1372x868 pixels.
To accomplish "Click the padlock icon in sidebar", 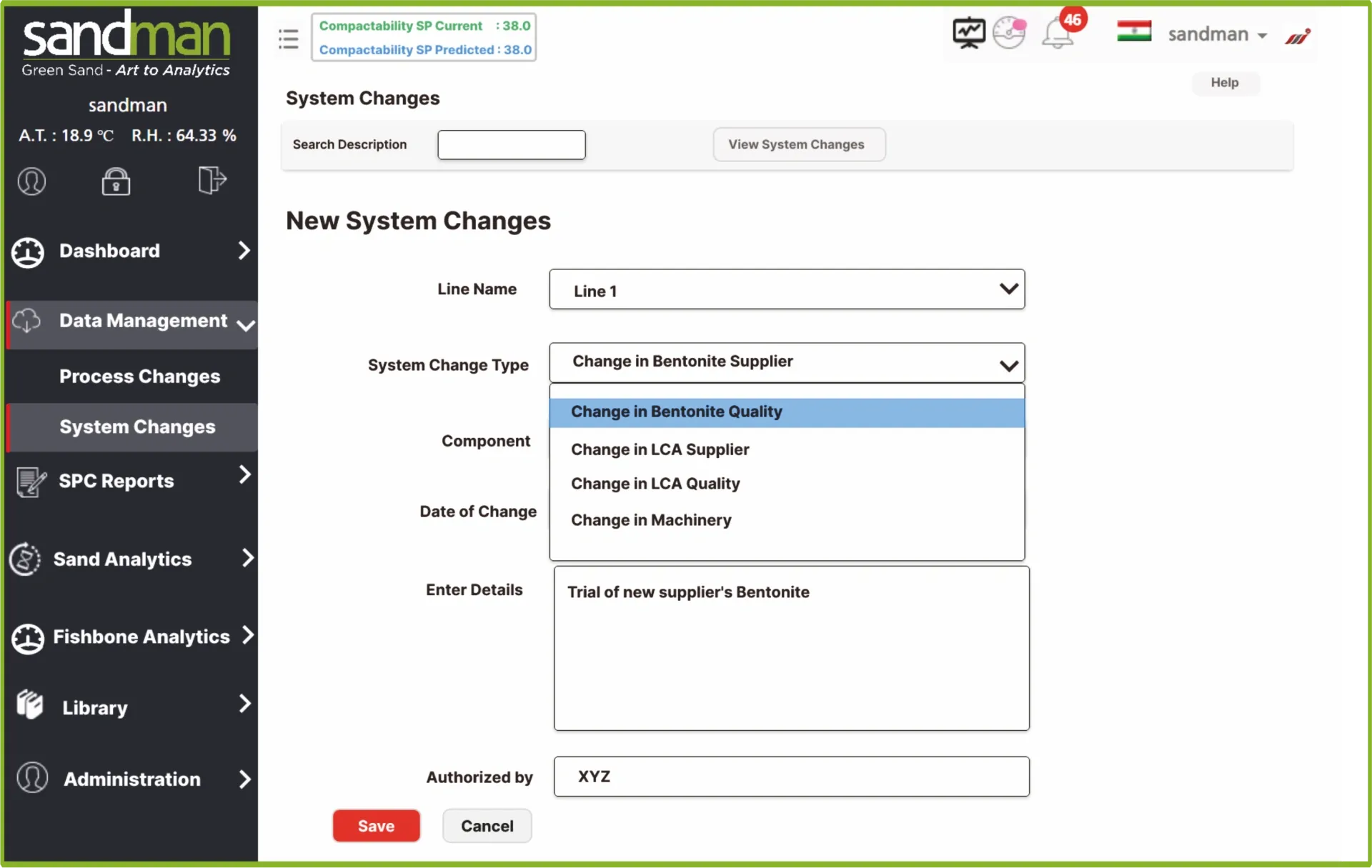I will pyautogui.click(x=116, y=181).
